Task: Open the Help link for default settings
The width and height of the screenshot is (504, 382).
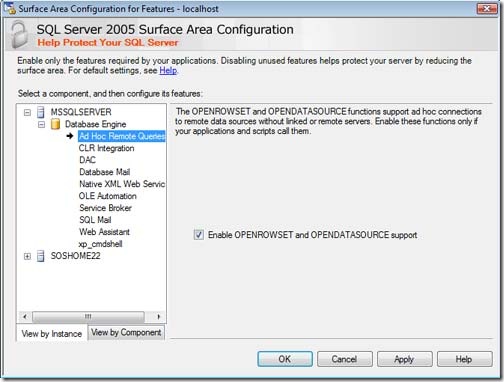Action: [x=168, y=71]
